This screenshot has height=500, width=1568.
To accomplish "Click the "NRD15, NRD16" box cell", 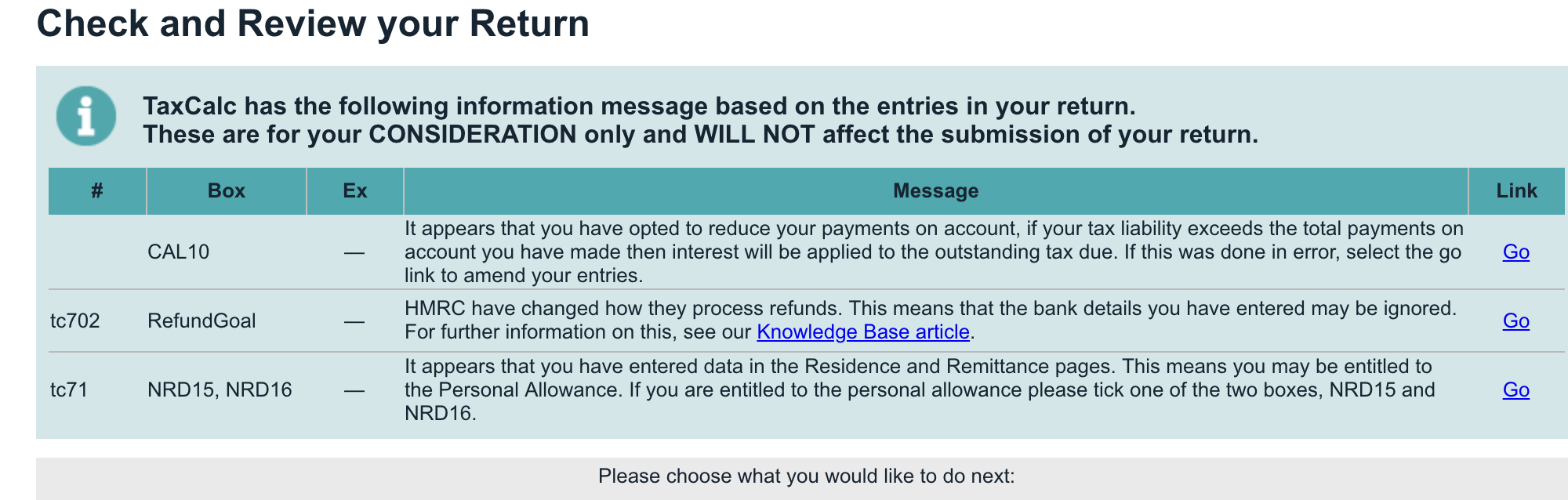I will (x=220, y=389).
